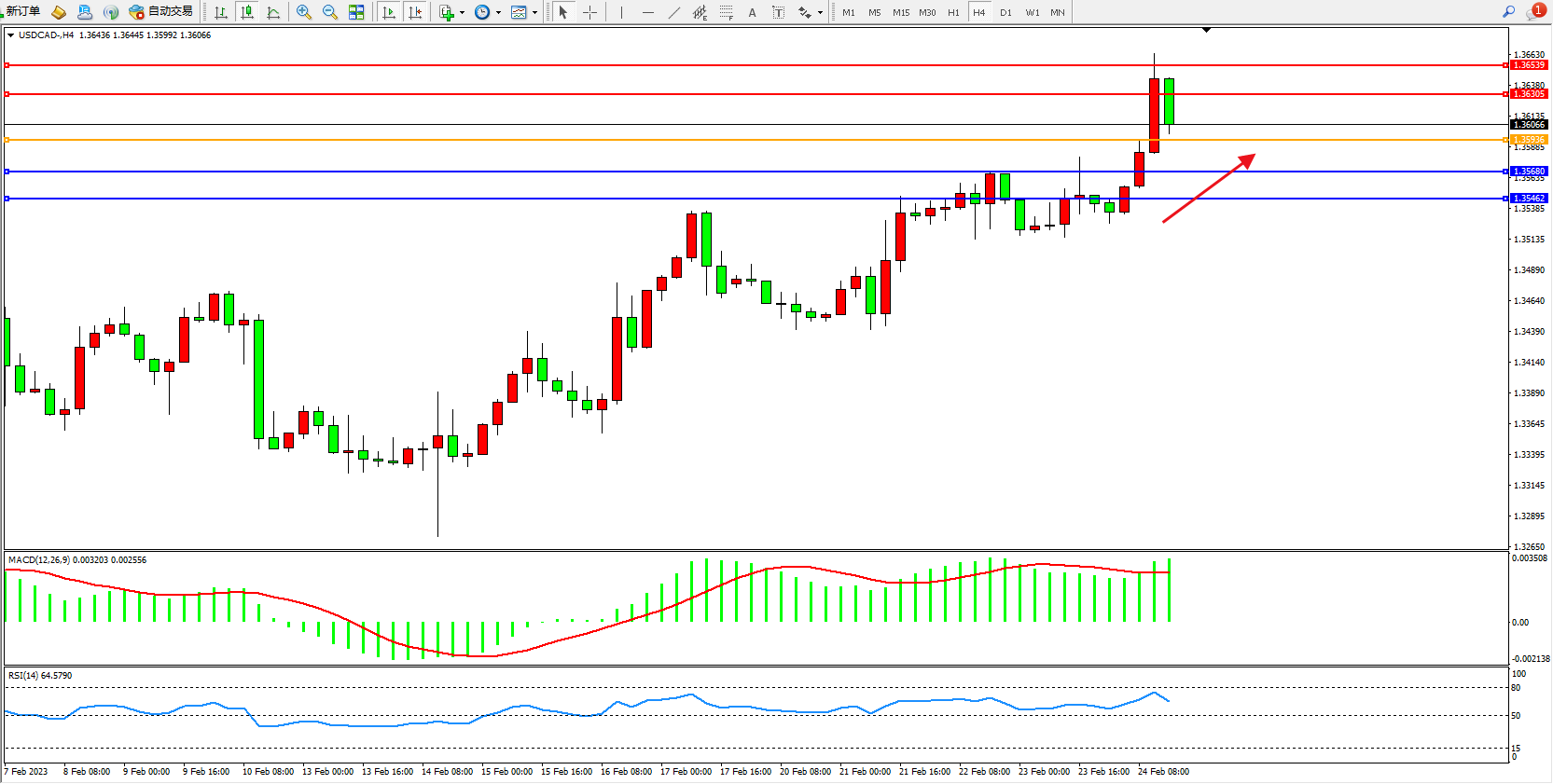Expand the indicators list dropdown arrow
This screenshot has width=1553, height=784.
462,13
